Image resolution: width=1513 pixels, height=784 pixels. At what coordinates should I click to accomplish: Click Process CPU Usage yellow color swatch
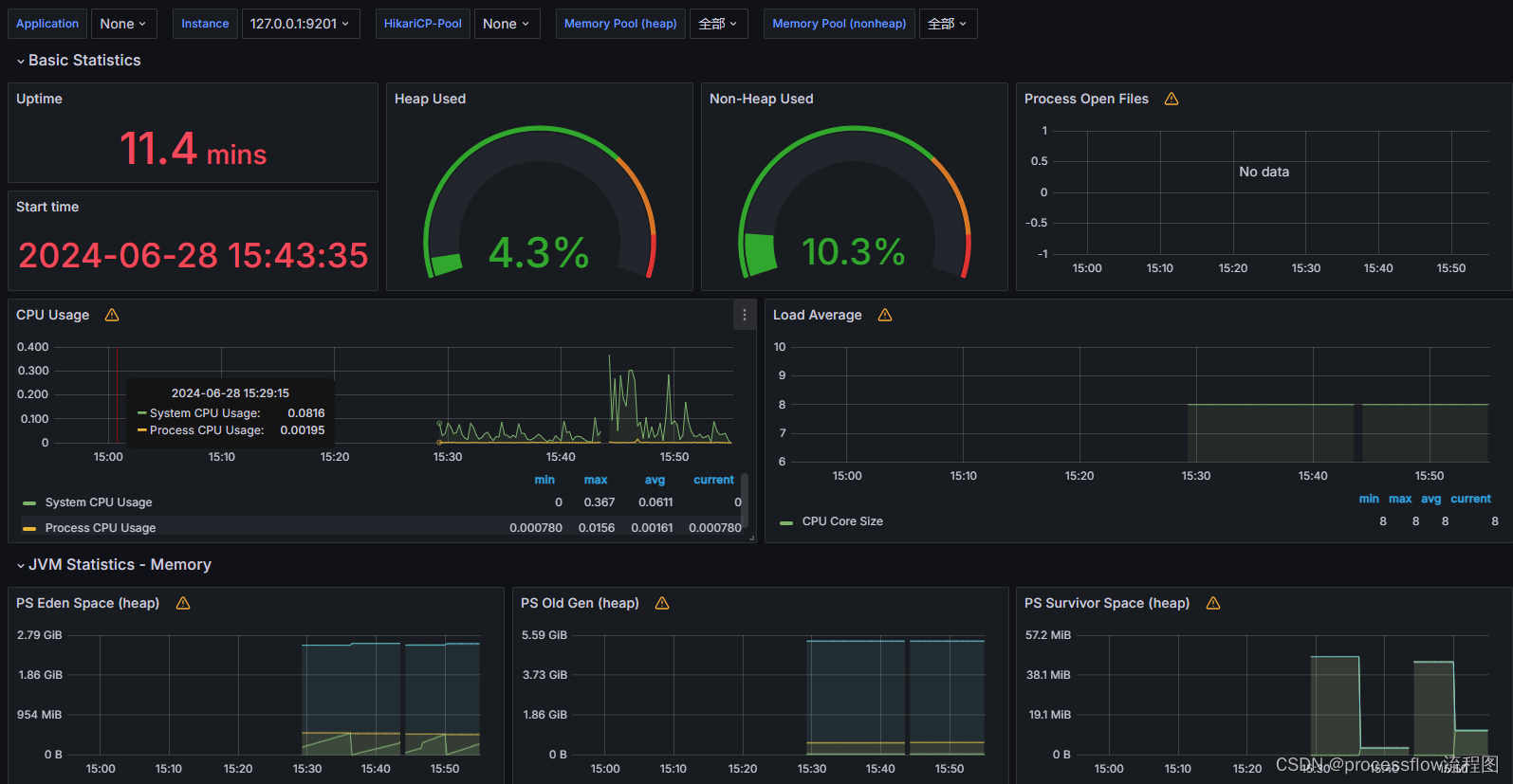[x=29, y=529]
